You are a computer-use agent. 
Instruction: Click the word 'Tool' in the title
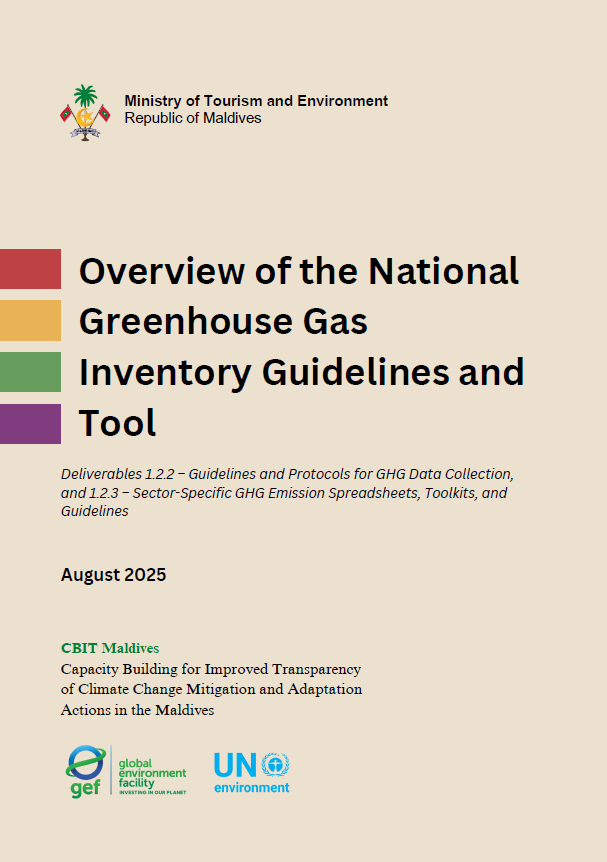coord(118,423)
